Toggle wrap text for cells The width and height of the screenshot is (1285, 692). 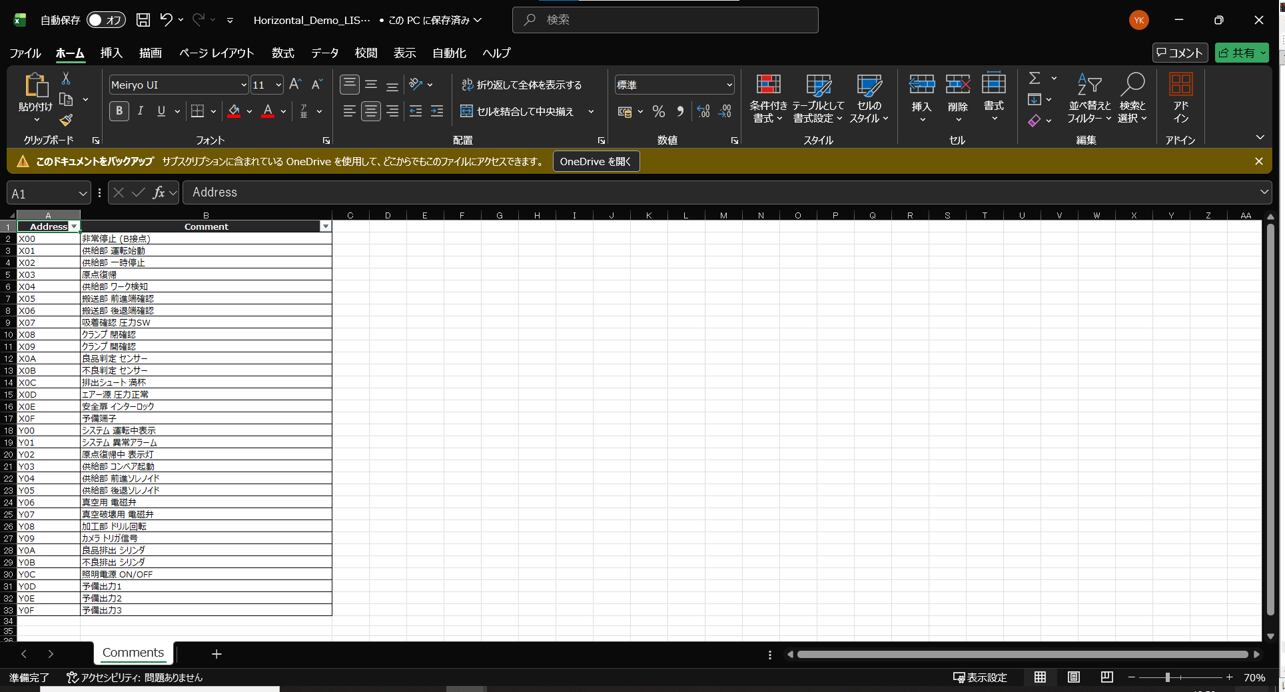tap(521, 85)
